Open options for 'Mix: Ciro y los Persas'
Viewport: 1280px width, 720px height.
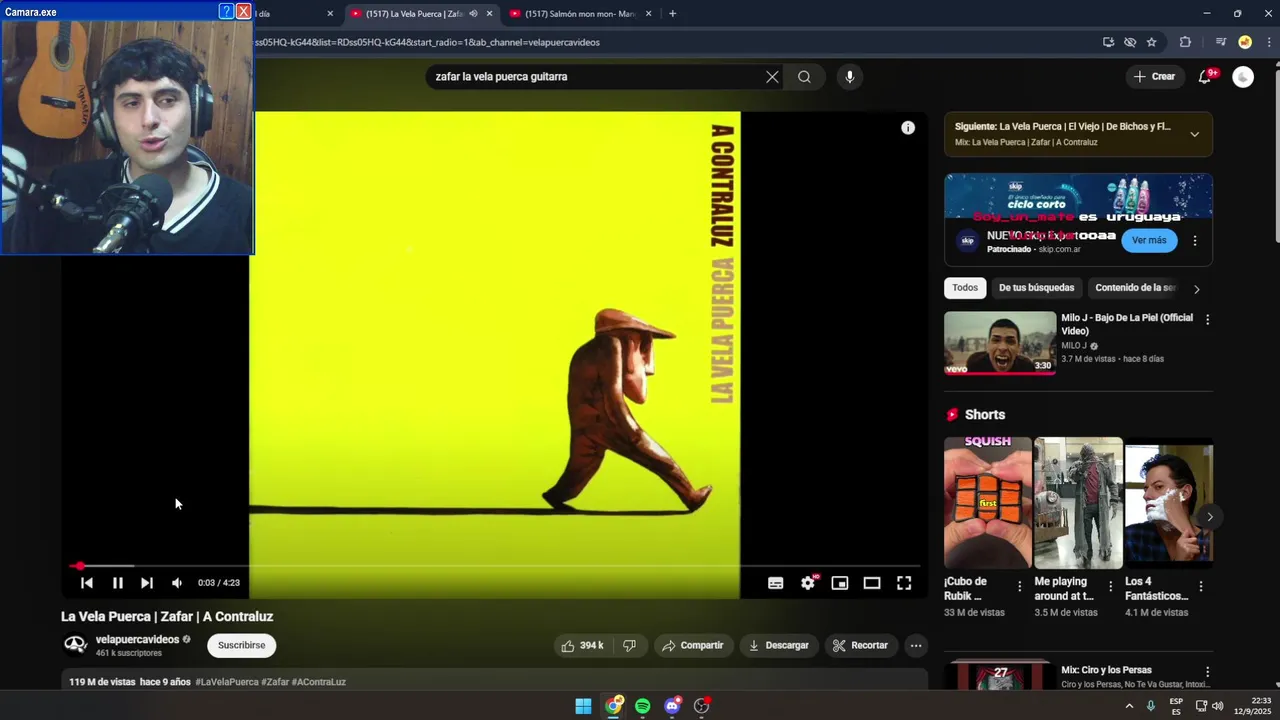(x=1207, y=672)
